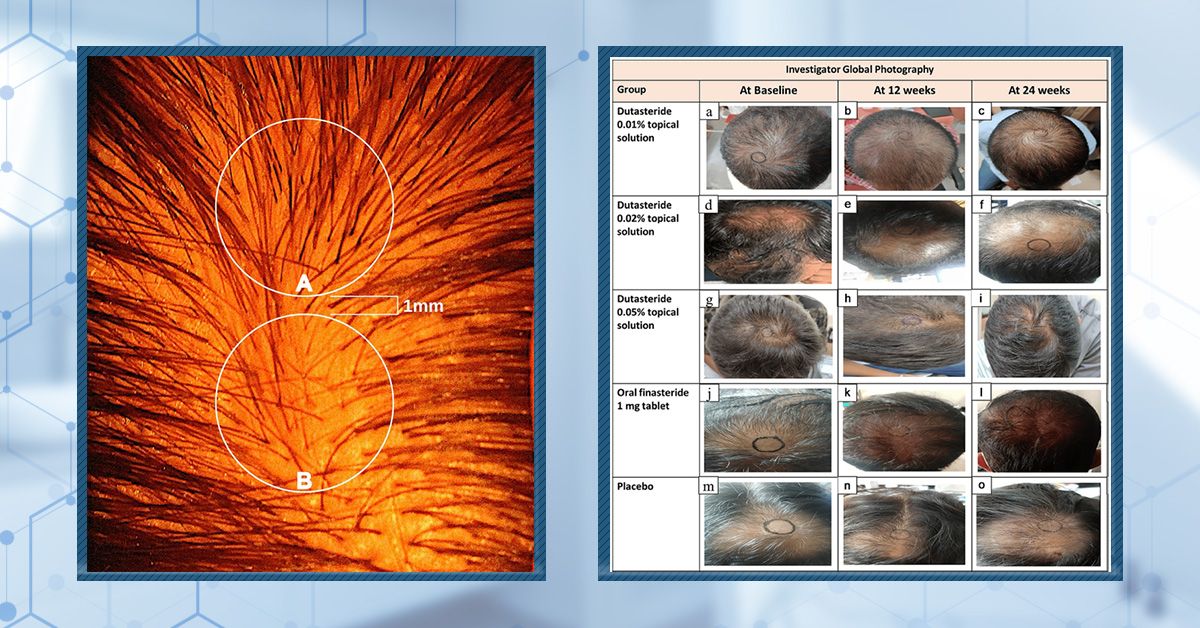Click photo 'a' of Dutasteride 0.01% baseline
This screenshot has width=1200, height=628.
tap(768, 147)
